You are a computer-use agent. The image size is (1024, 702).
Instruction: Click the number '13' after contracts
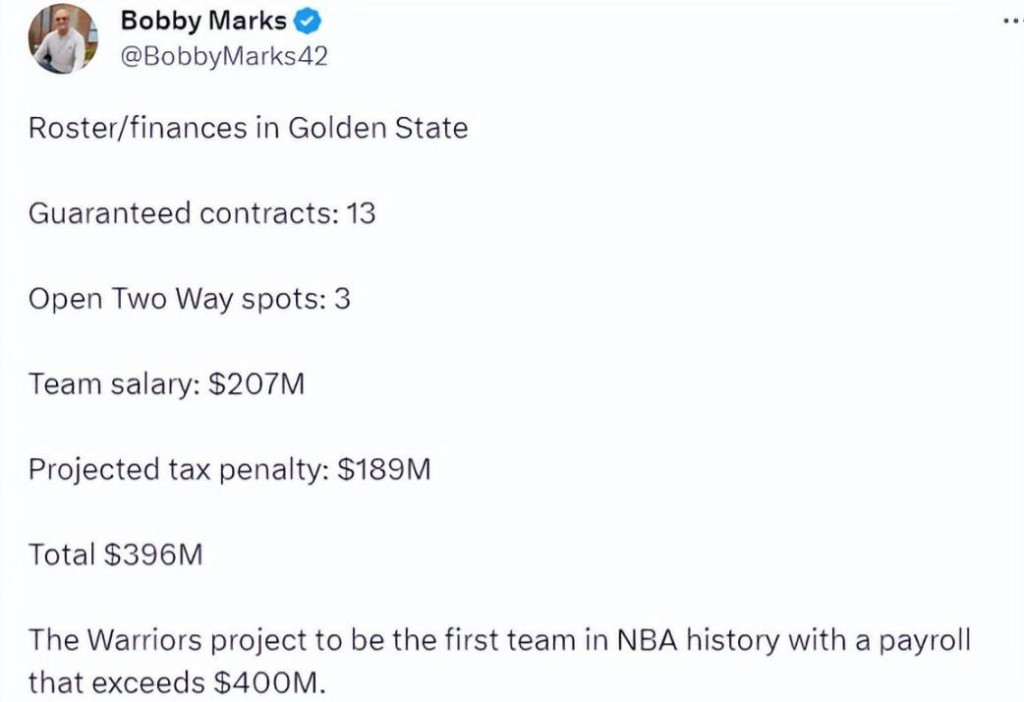coord(361,214)
